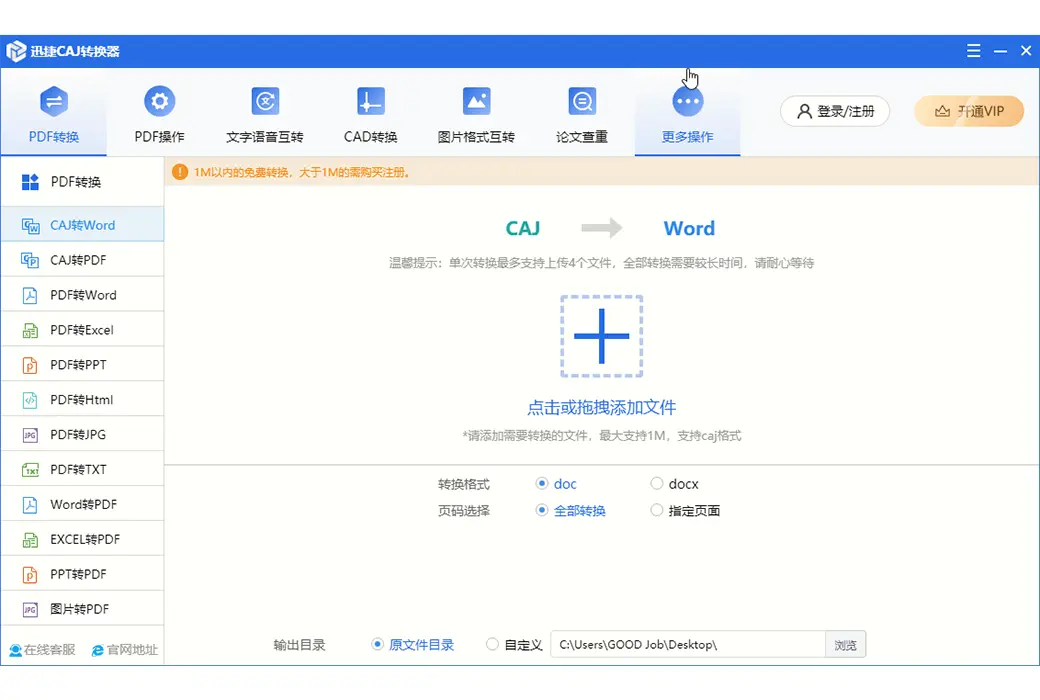Viewport: 1040px width, 700px height.
Task: Click the PDF转JPG sidebar icon
Action: (30, 435)
